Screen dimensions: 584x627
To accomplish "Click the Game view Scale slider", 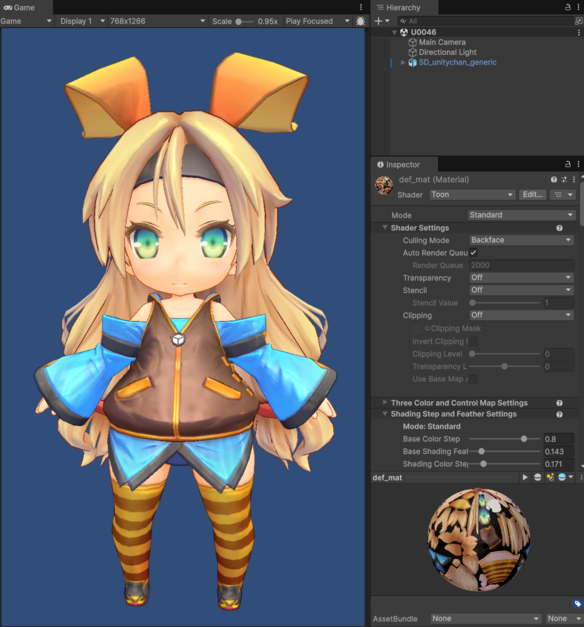I will [244, 22].
